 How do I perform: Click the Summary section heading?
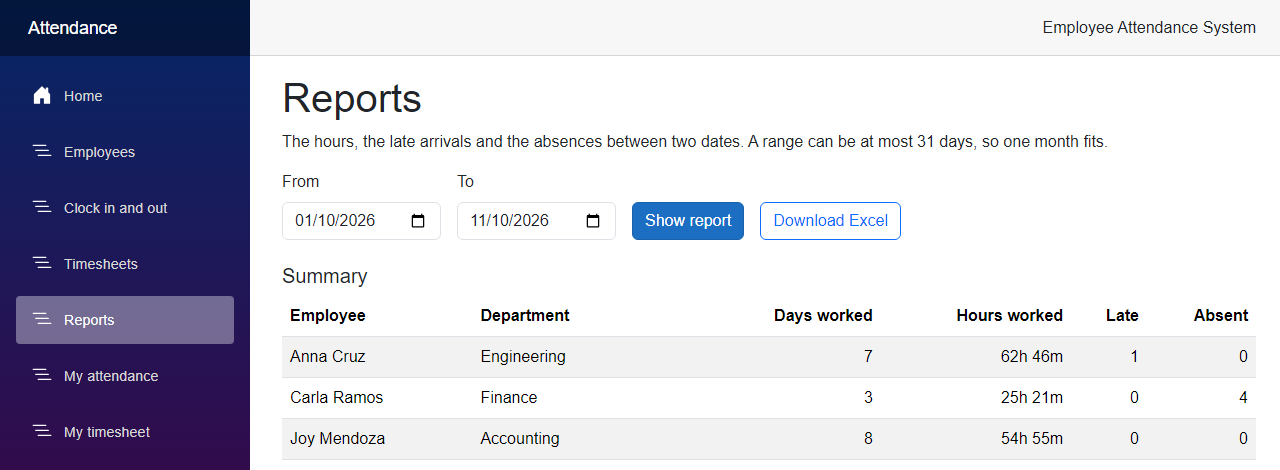[325, 276]
